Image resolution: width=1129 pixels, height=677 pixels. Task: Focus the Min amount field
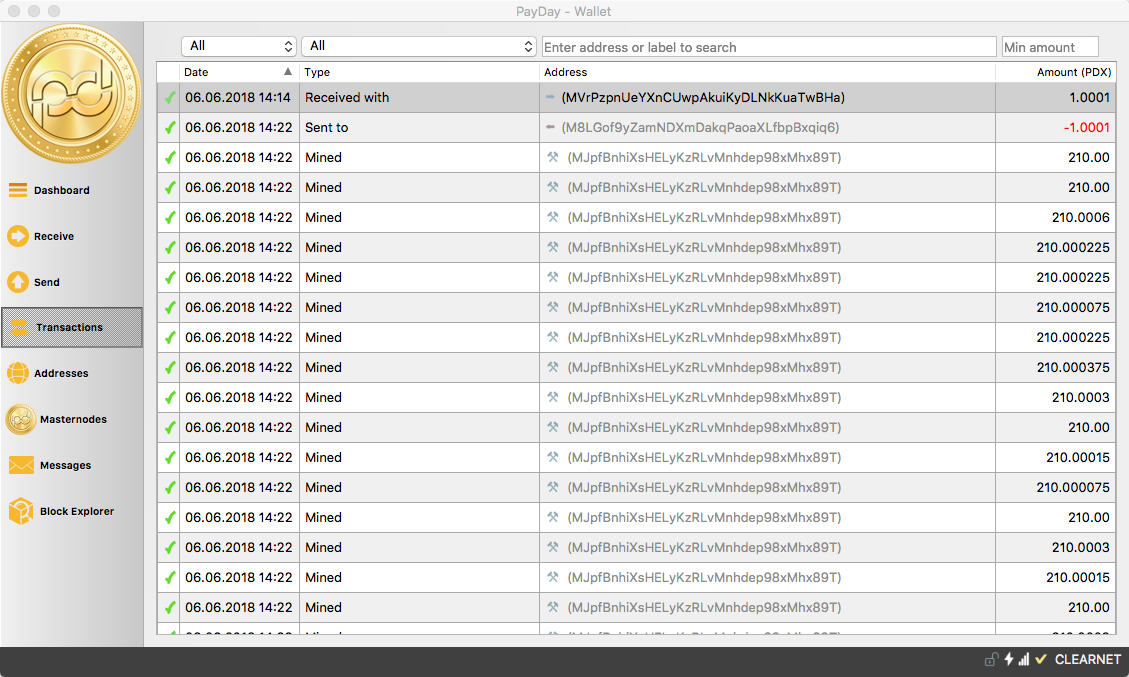point(1051,47)
